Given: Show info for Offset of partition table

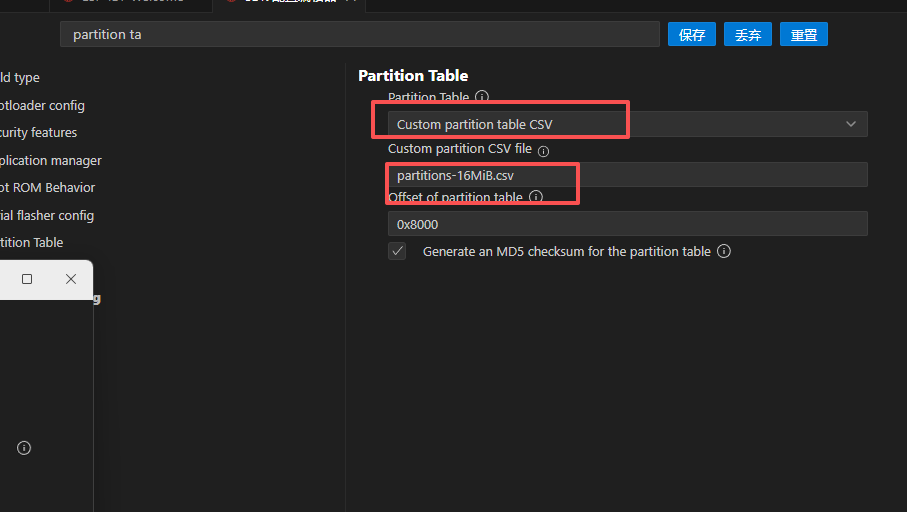Looking at the screenshot, I should pyautogui.click(x=536, y=197).
